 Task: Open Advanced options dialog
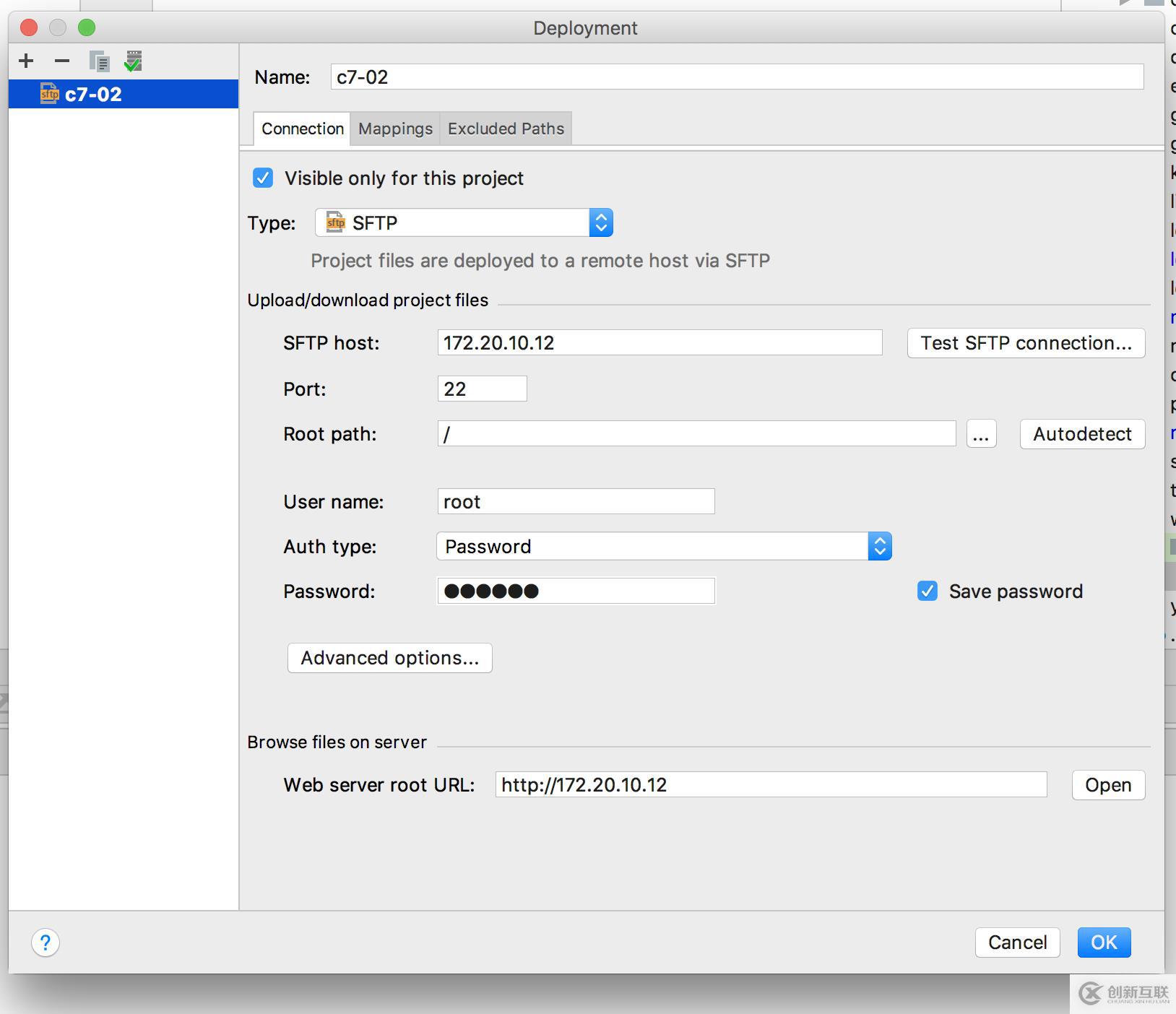389,658
